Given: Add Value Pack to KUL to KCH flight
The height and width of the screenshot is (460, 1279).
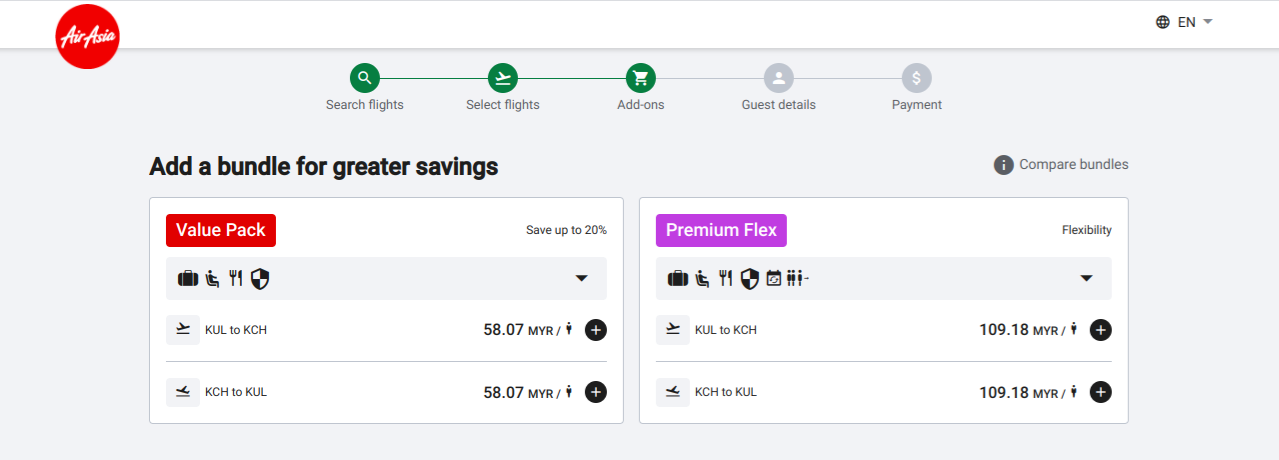Looking at the screenshot, I should (596, 330).
